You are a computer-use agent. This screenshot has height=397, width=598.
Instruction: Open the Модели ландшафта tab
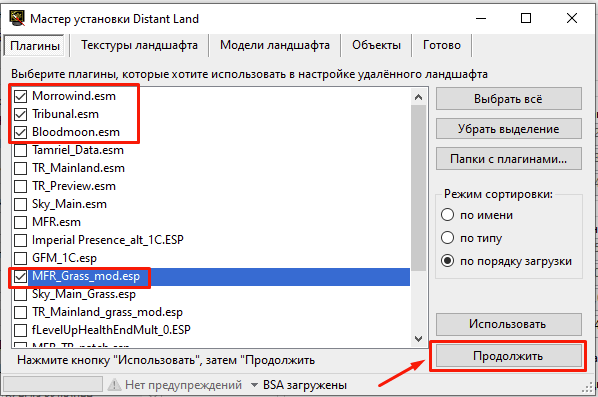[275, 45]
